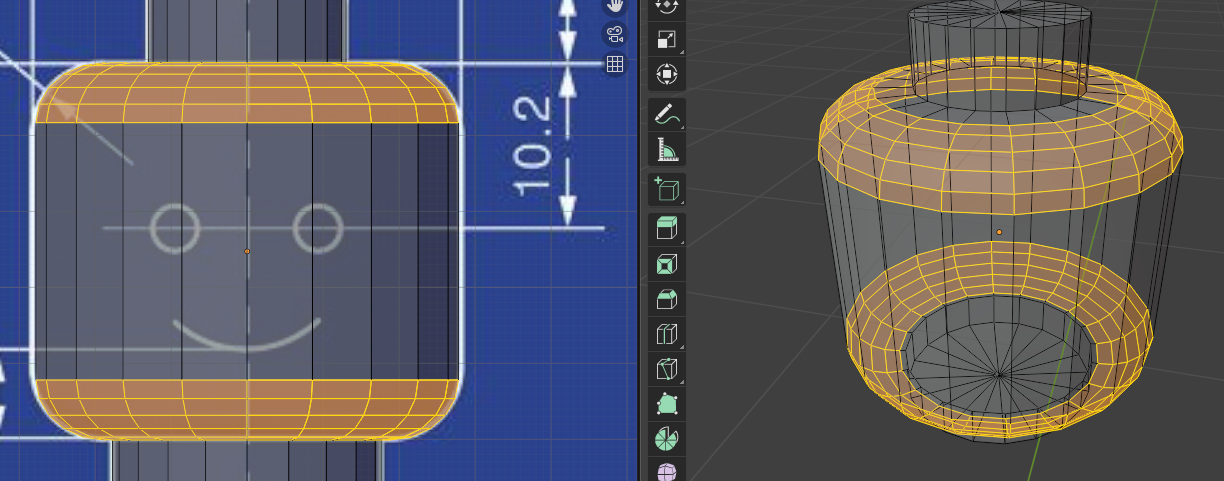Select the Annotate pencil tool
Screen dimensions: 1224x481
[667, 115]
